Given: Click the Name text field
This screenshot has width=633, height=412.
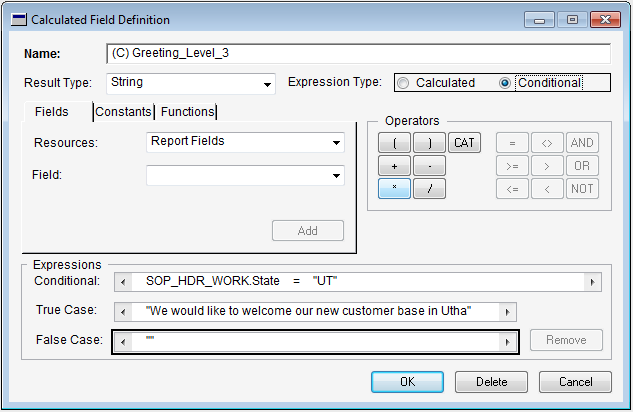Looking at the screenshot, I should click(x=358, y=53).
